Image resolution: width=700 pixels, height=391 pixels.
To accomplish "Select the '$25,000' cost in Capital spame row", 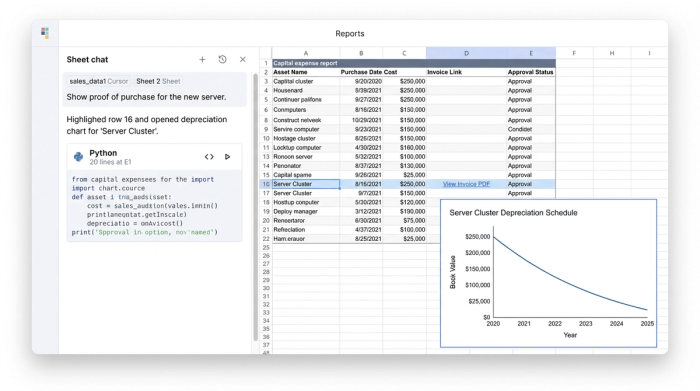I will pyautogui.click(x=404, y=175).
